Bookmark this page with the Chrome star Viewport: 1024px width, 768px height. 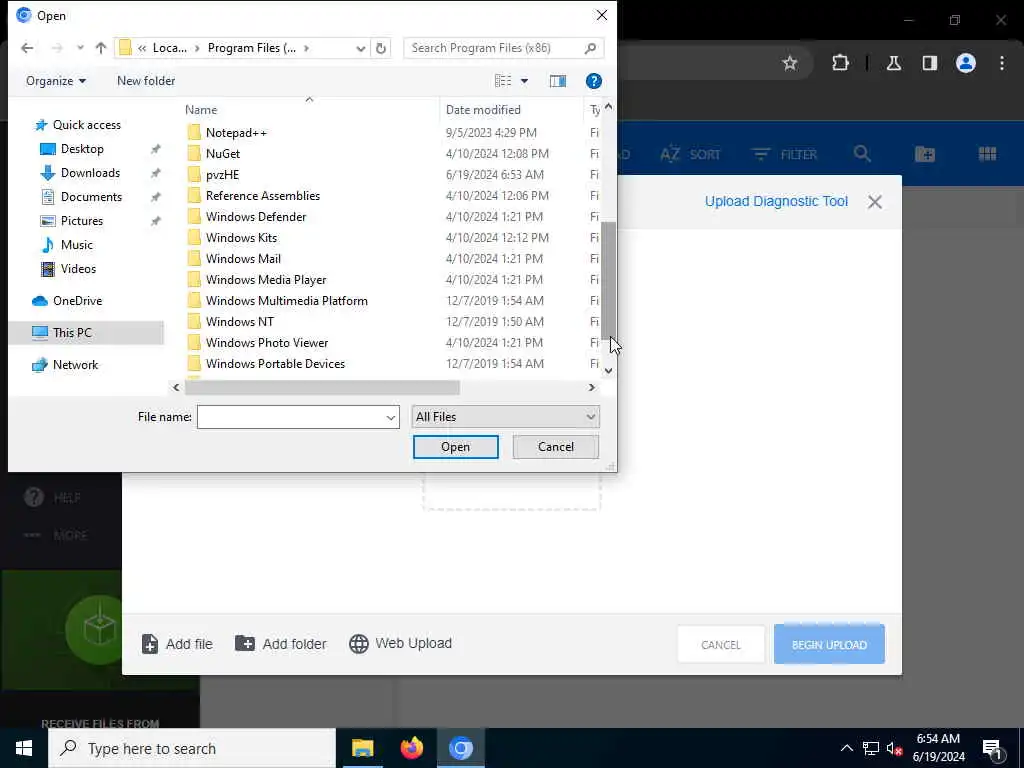(x=790, y=63)
